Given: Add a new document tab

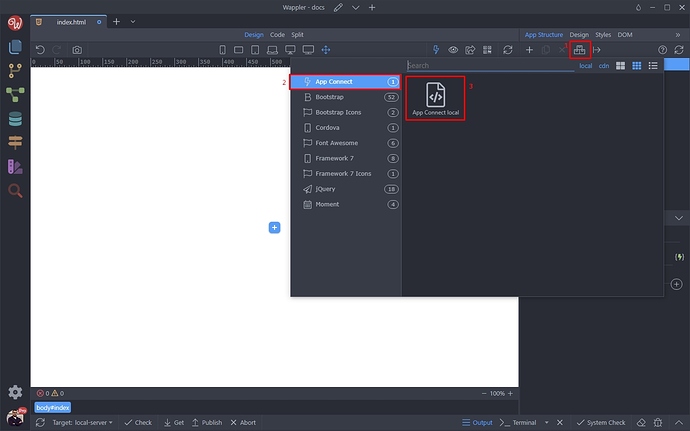Looking at the screenshot, I should pyautogui.click(x=116, y=22).
